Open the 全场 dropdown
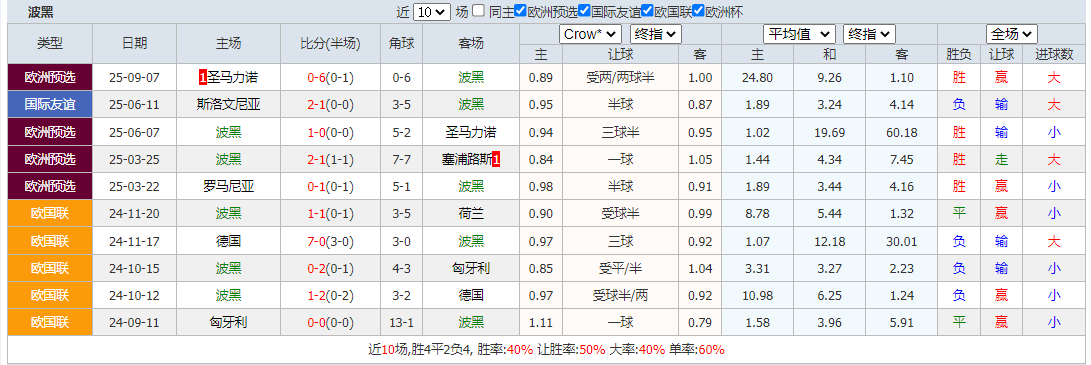 1012,34
